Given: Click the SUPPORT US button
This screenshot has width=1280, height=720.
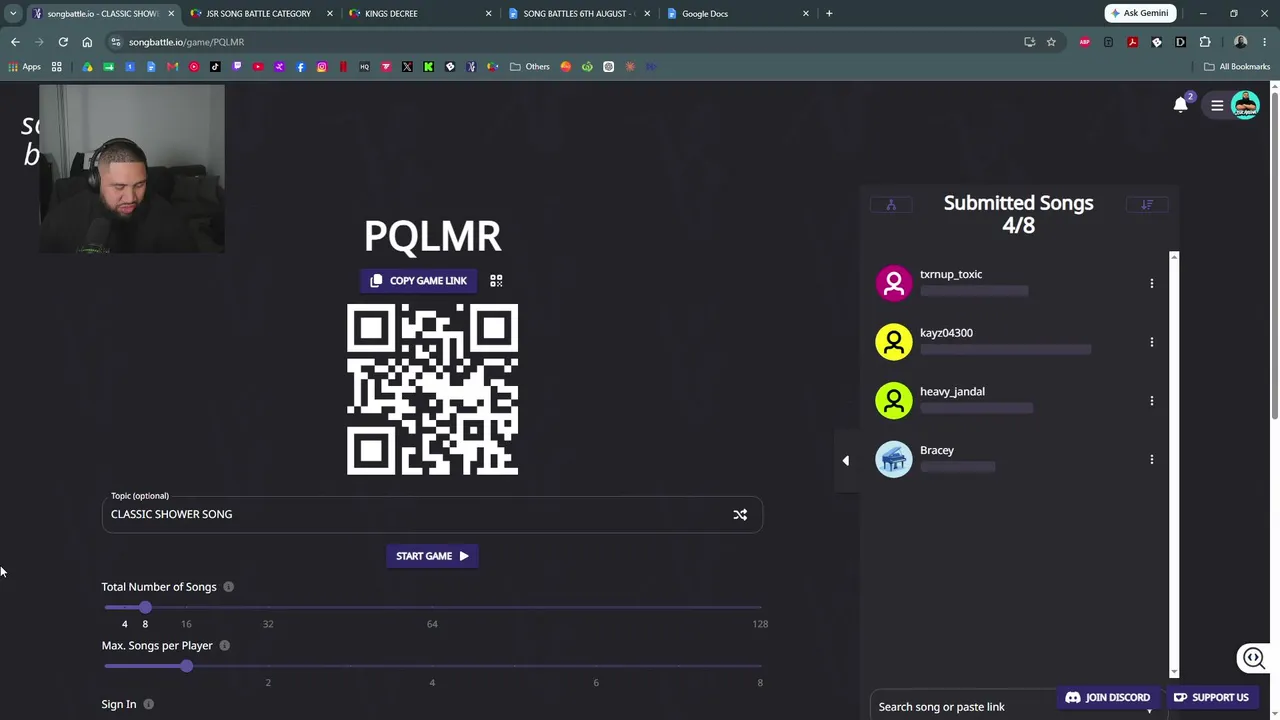Looking at the screenshot, I should pyautogui.click(x=1211, y=697).
